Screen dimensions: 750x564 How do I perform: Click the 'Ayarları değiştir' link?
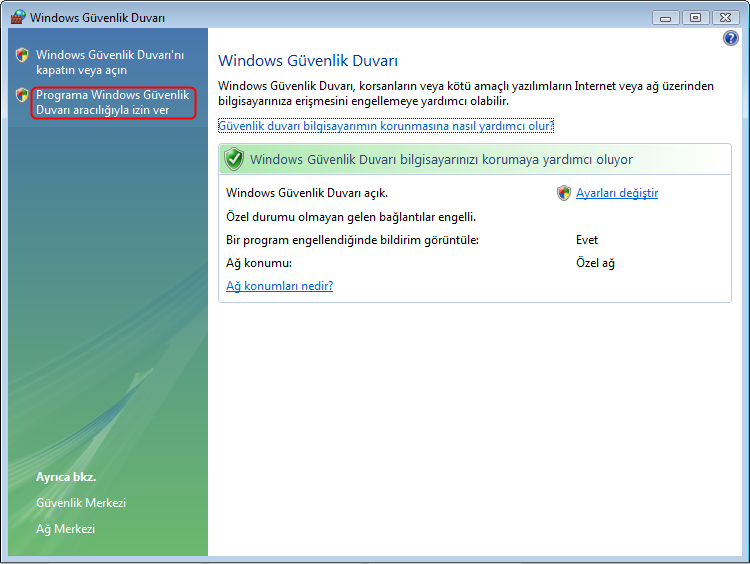pyautogui.click(x=617, y=193)
